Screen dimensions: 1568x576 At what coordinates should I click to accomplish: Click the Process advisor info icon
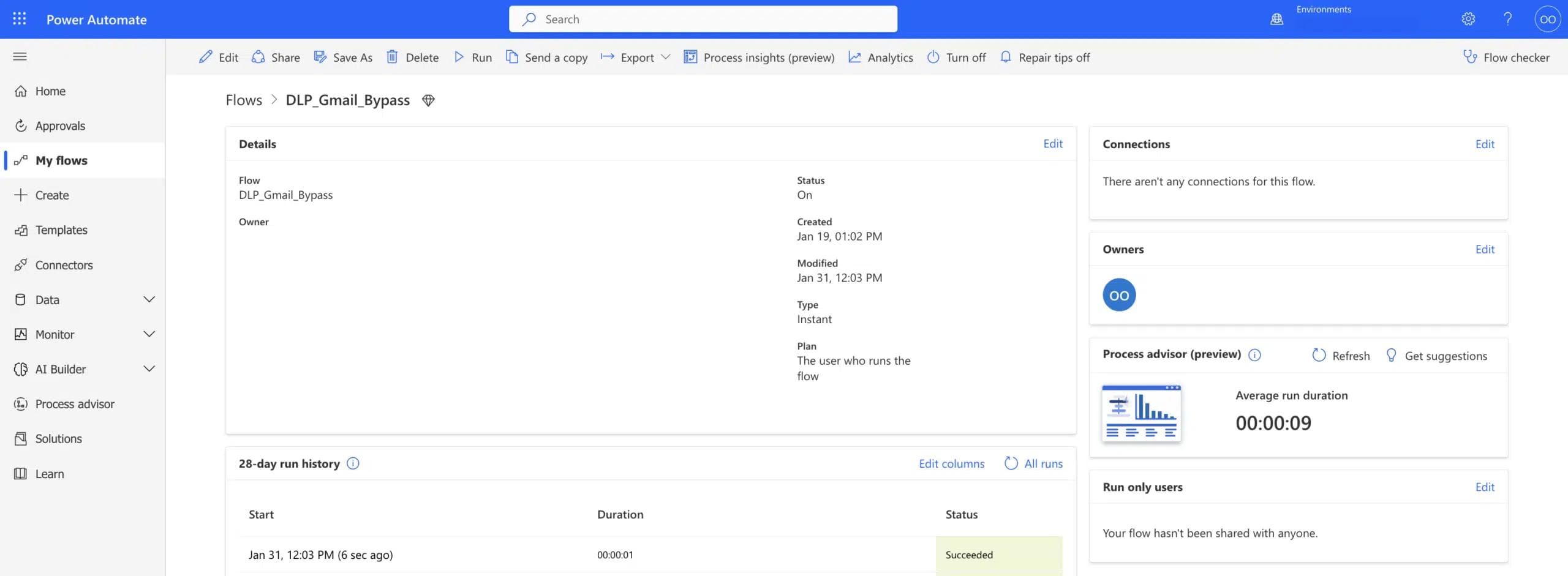tap(1254, 355)
